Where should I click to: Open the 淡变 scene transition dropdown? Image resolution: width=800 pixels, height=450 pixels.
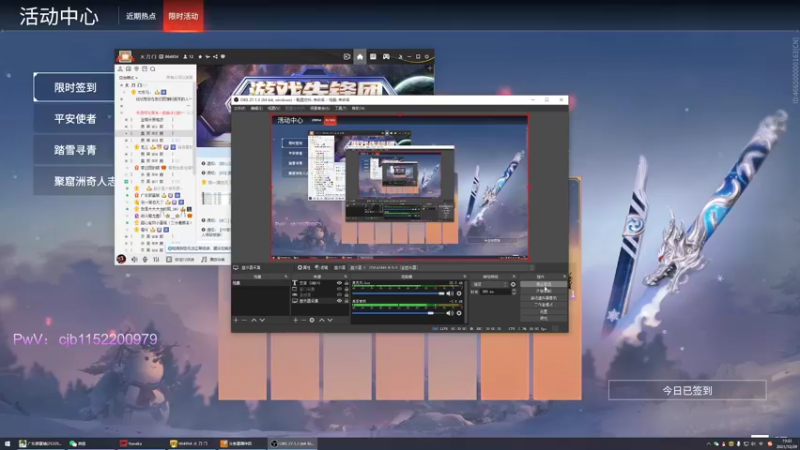tap(489, 285)
